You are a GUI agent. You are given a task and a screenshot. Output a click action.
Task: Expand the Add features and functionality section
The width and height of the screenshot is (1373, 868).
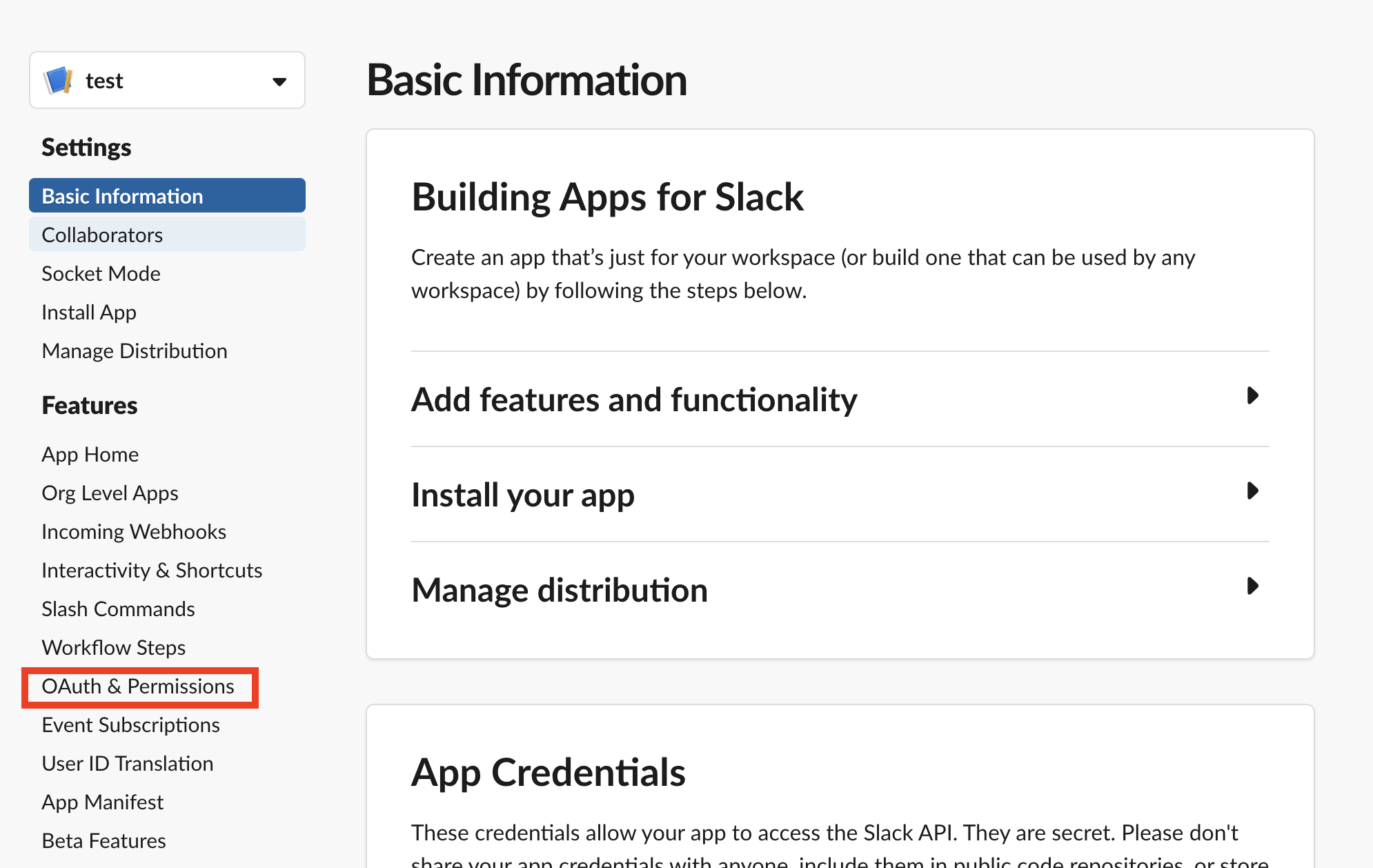click(634, 399)
